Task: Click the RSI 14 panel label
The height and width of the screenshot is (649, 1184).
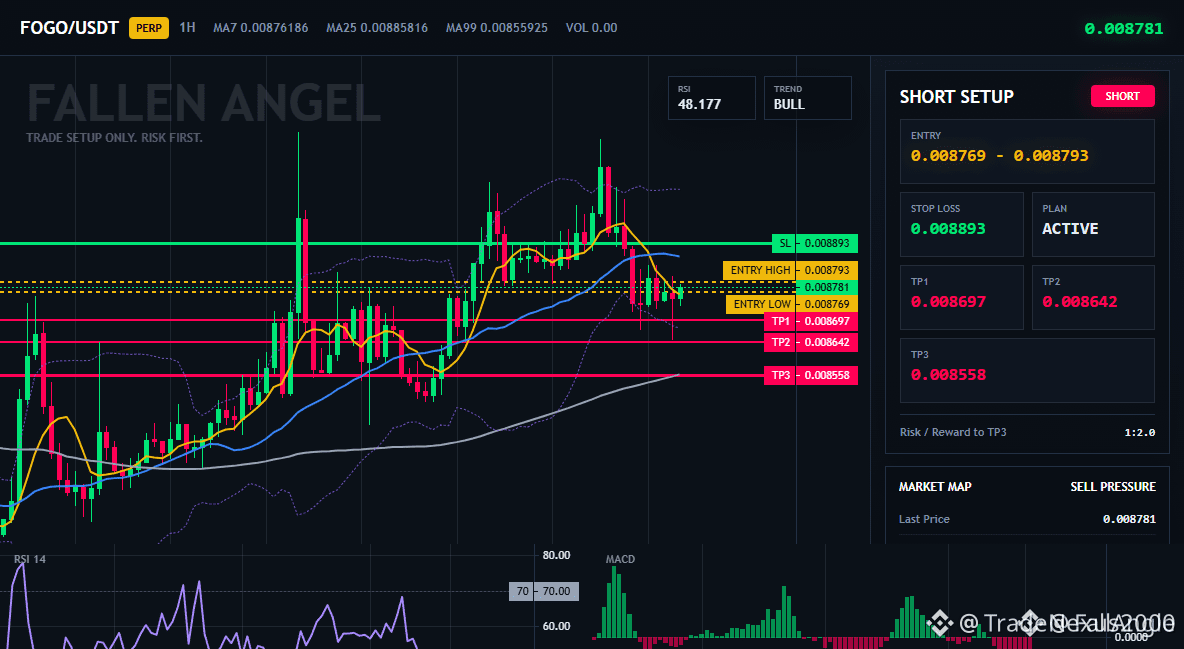Action: pyautogui.click(x=29, y=559)
